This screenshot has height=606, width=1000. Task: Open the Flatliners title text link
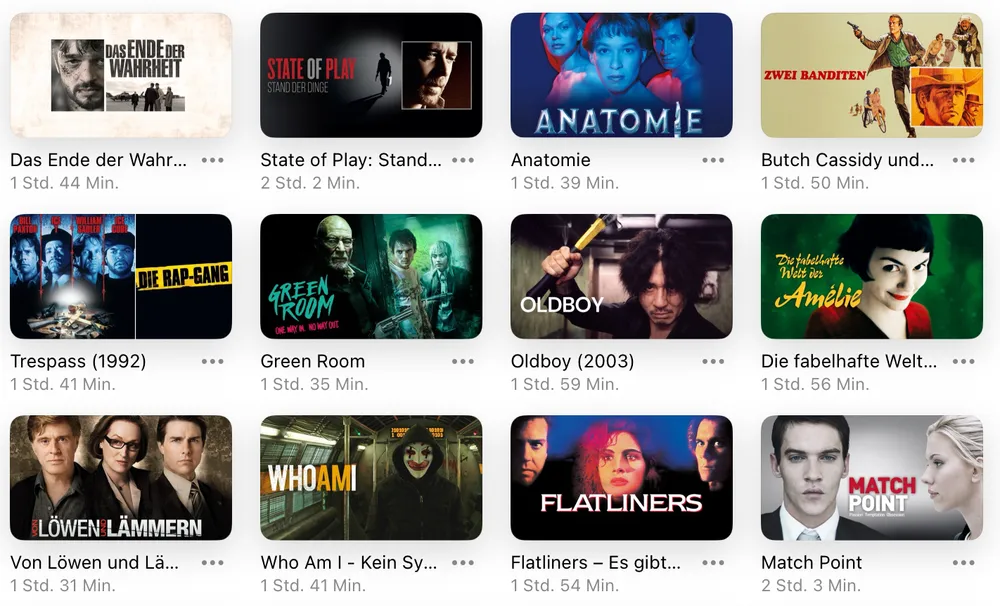tap(596, 563)
